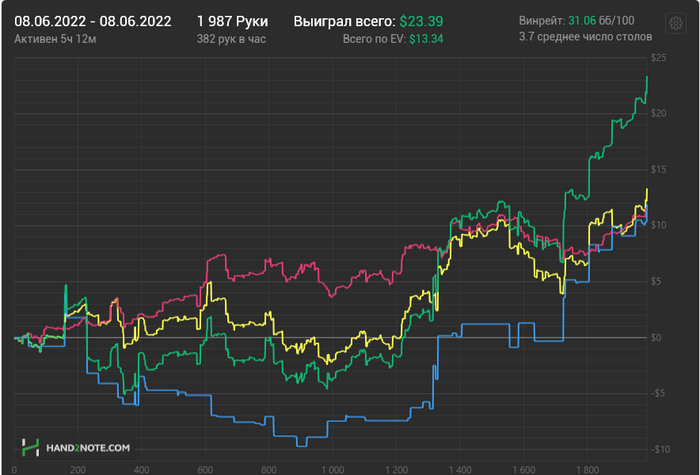Click the 'Активен 5ч 12м' label
This screenshot has width=700, height=475.
(55, 39)
